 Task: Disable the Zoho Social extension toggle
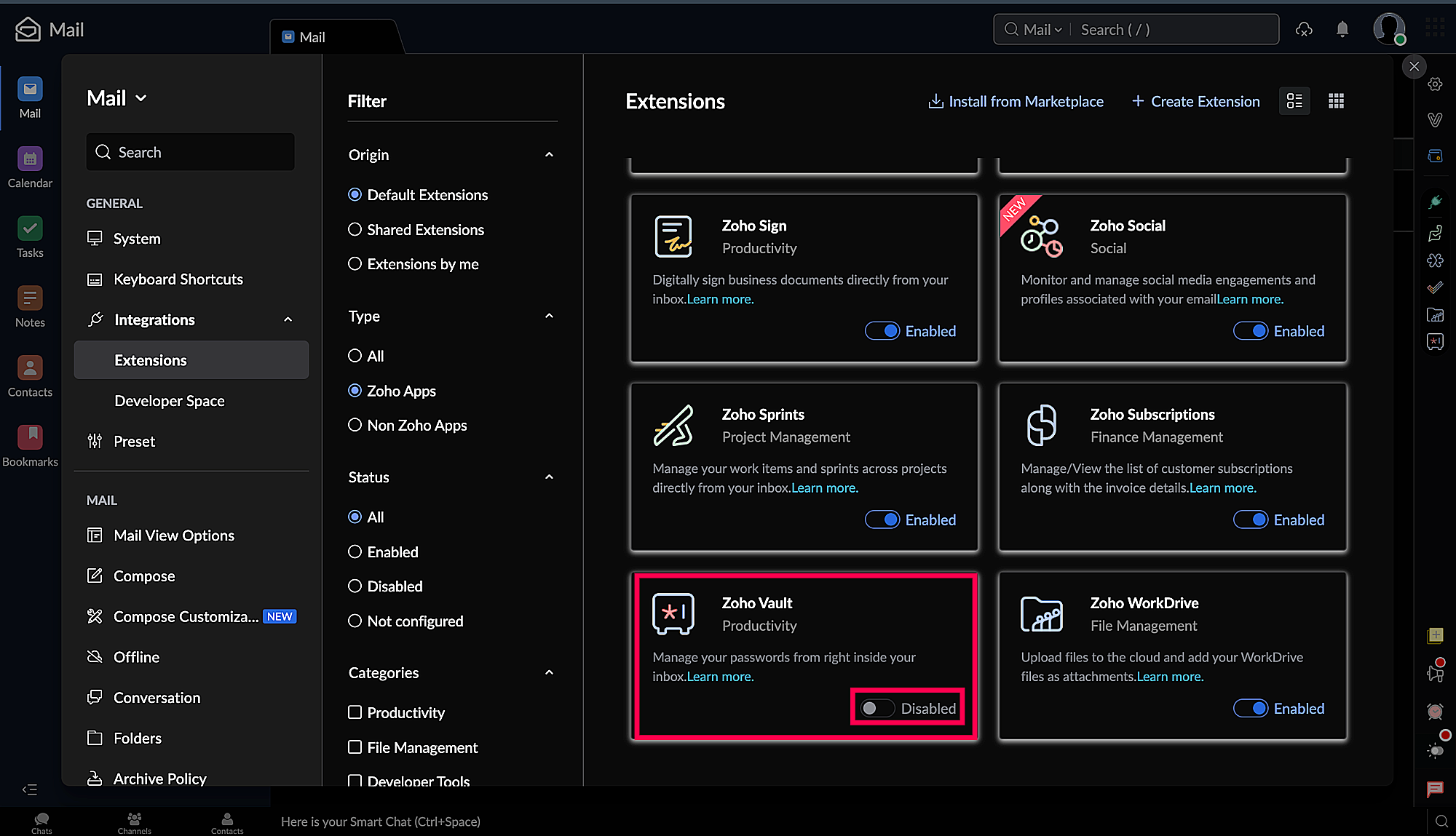[1251, 331]
